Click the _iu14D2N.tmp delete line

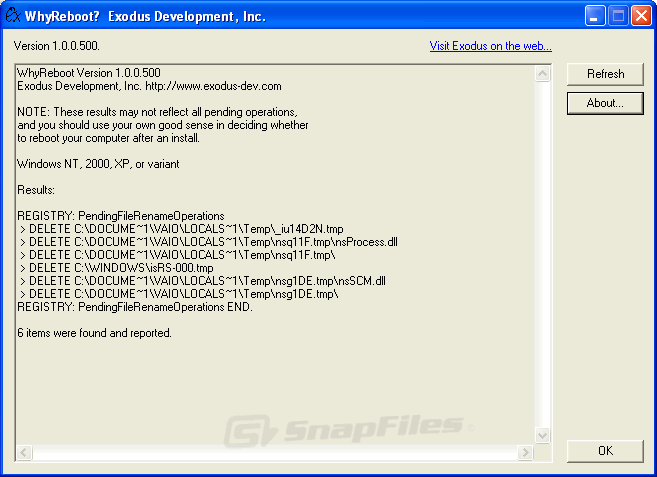tap(181, 229)
